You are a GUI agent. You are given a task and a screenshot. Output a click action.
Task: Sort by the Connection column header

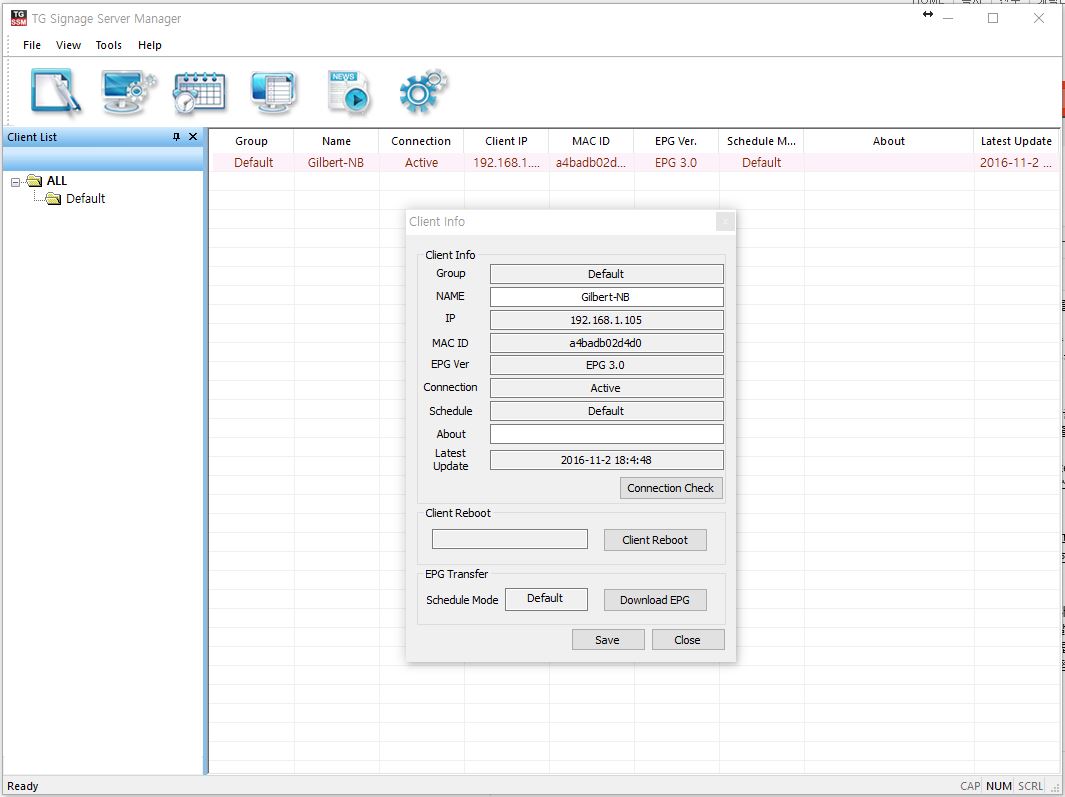point(421,141)
